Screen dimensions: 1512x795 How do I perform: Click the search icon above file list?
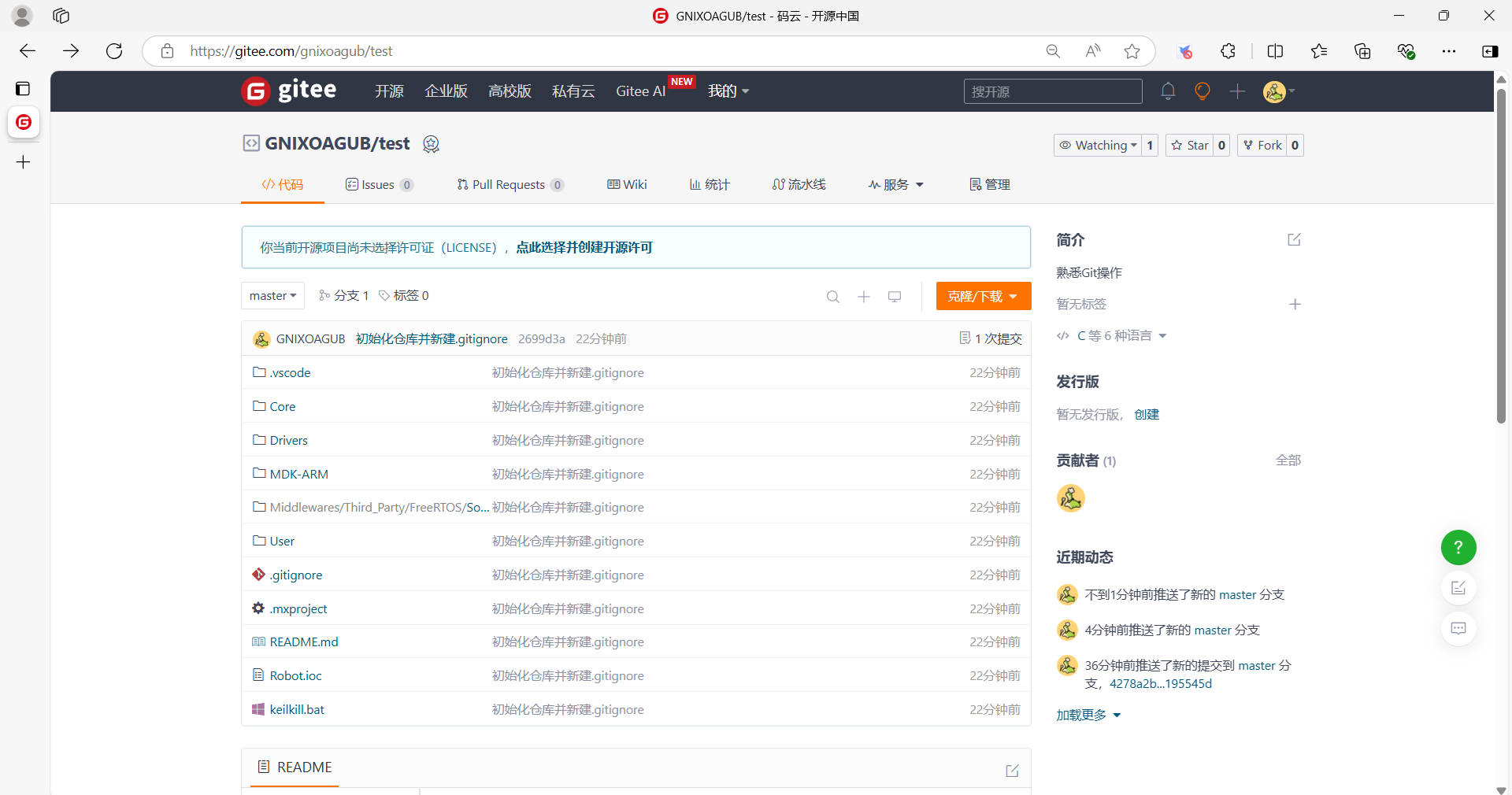pyautogui.click(x=832, y=297)
